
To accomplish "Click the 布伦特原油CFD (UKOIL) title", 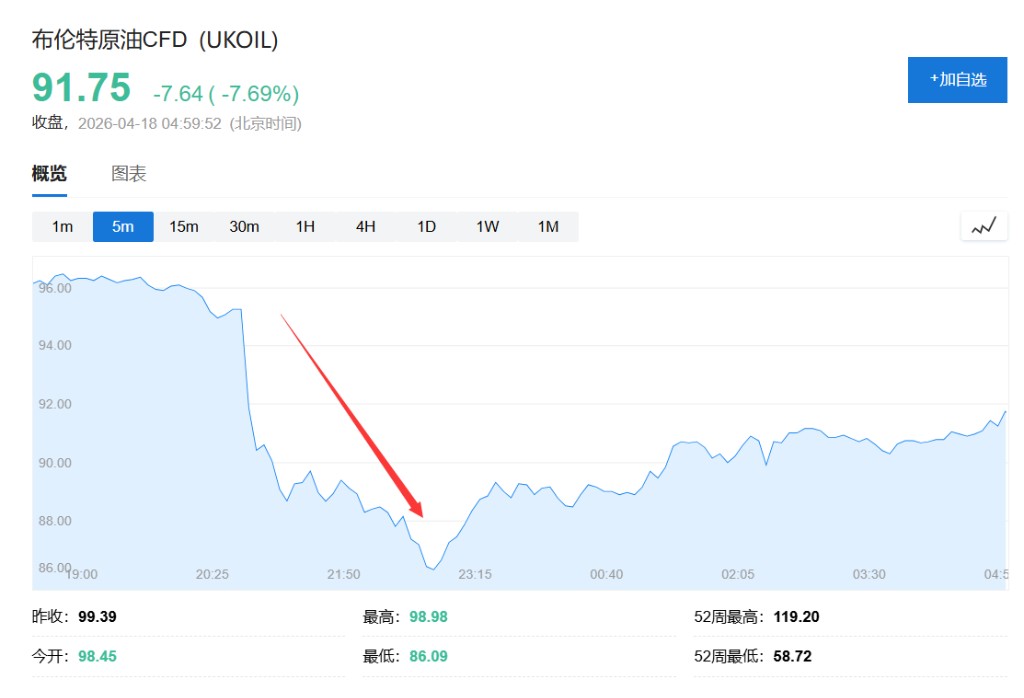I will click(x=155, y=40).
